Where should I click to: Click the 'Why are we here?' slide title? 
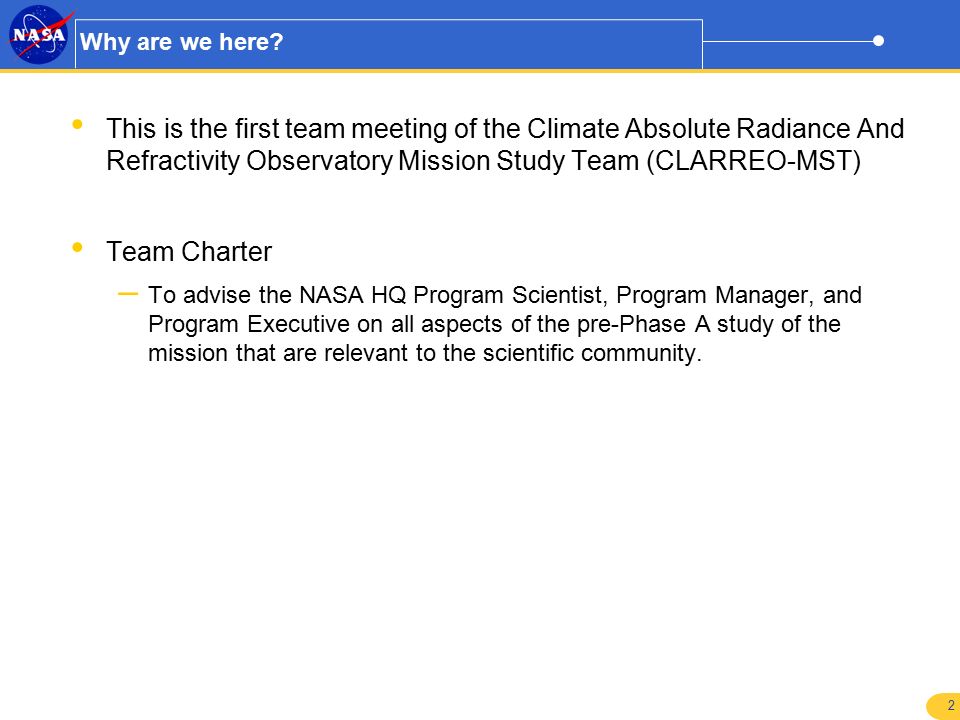tap(181, 42)
